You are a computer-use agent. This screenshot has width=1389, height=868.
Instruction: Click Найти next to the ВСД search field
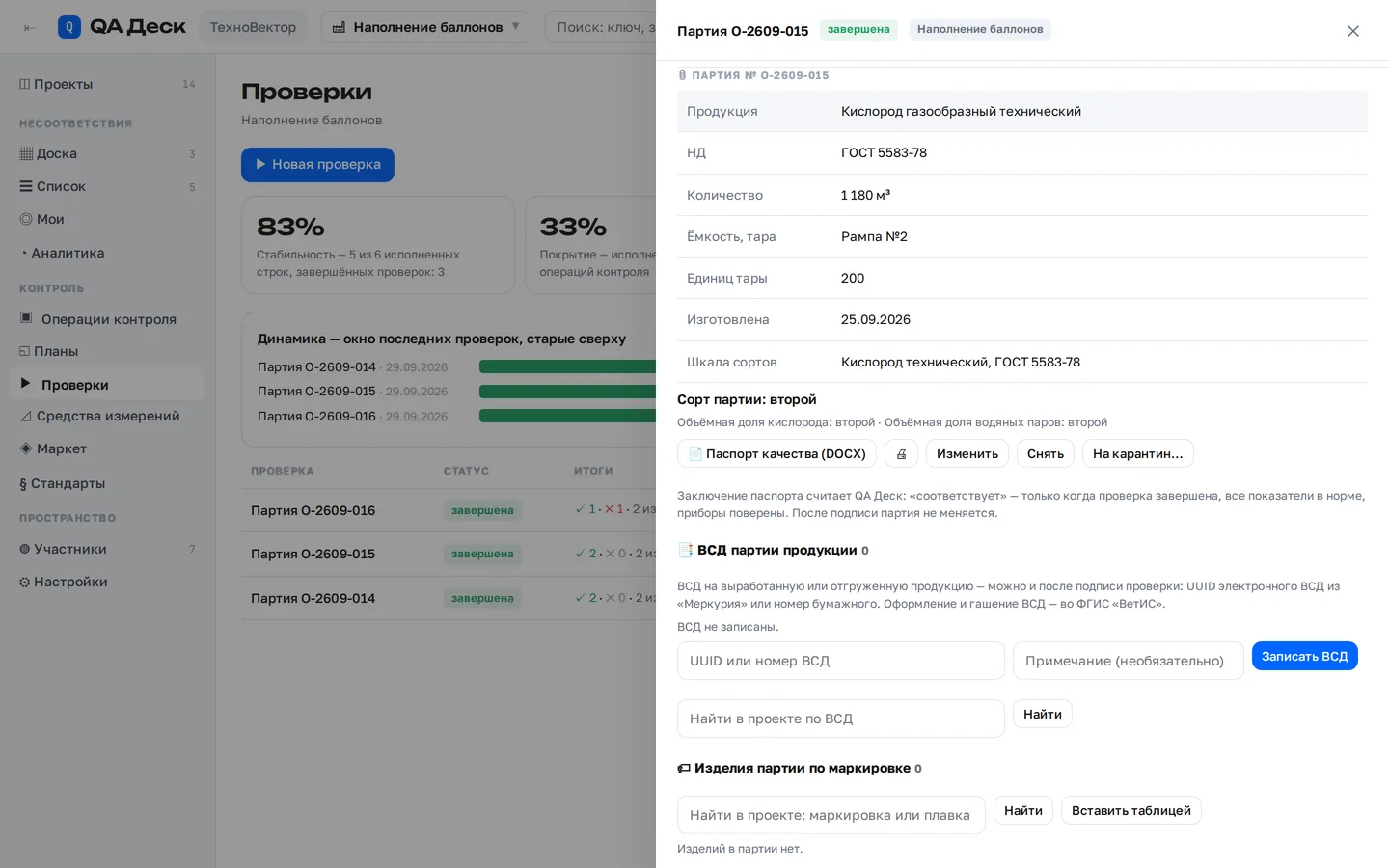coord(1043,714)
